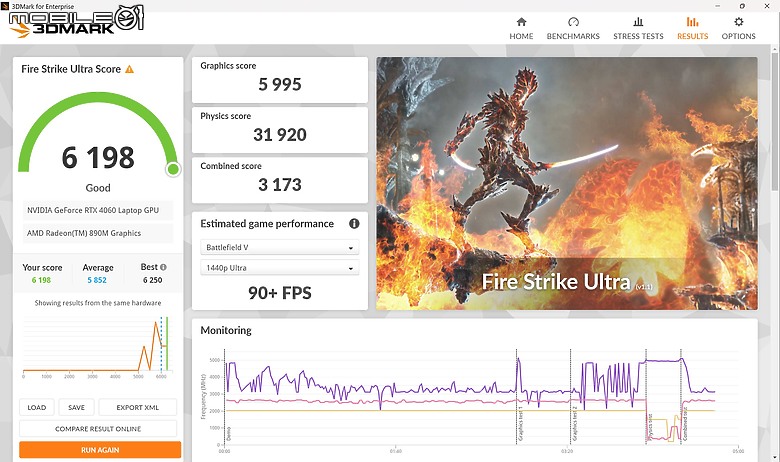This screenshot has width=780, height=462.
Task: Click the score distribution chart in the left panel
Action: pyautogui.click(x=96, y=346)
